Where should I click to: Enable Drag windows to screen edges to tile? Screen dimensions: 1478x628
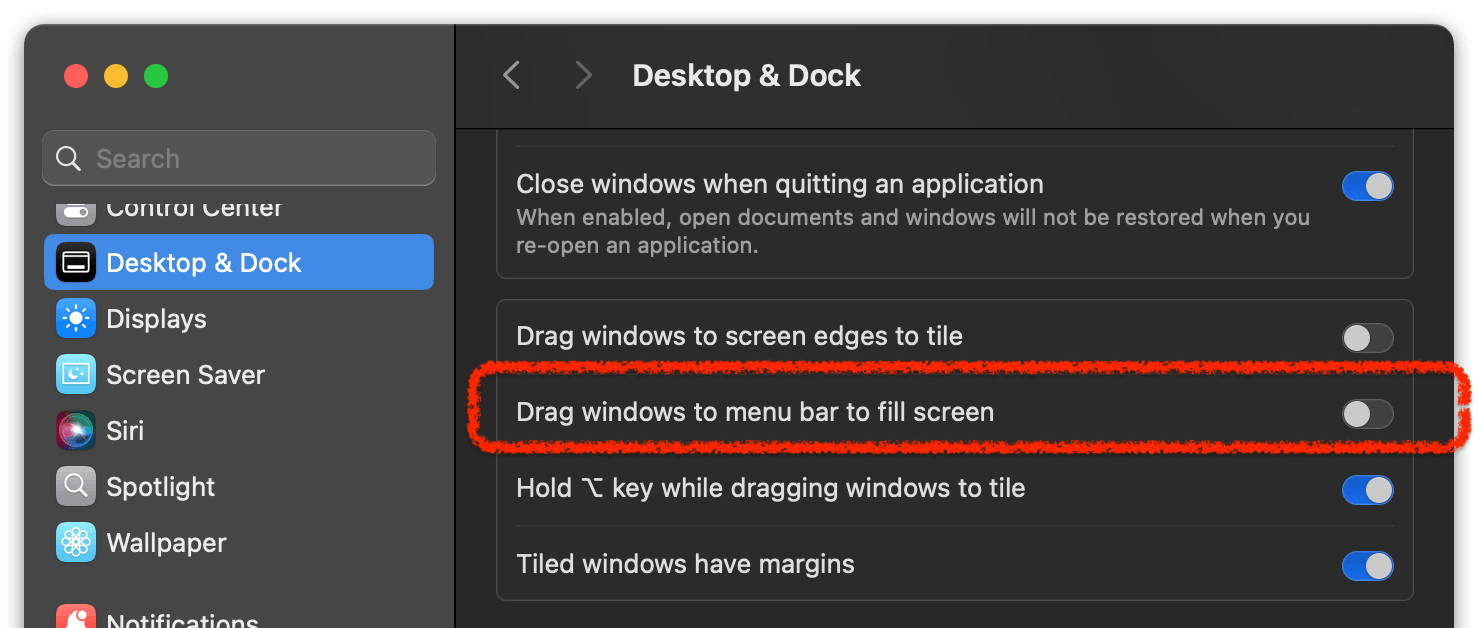click(x=1367, y=338)
